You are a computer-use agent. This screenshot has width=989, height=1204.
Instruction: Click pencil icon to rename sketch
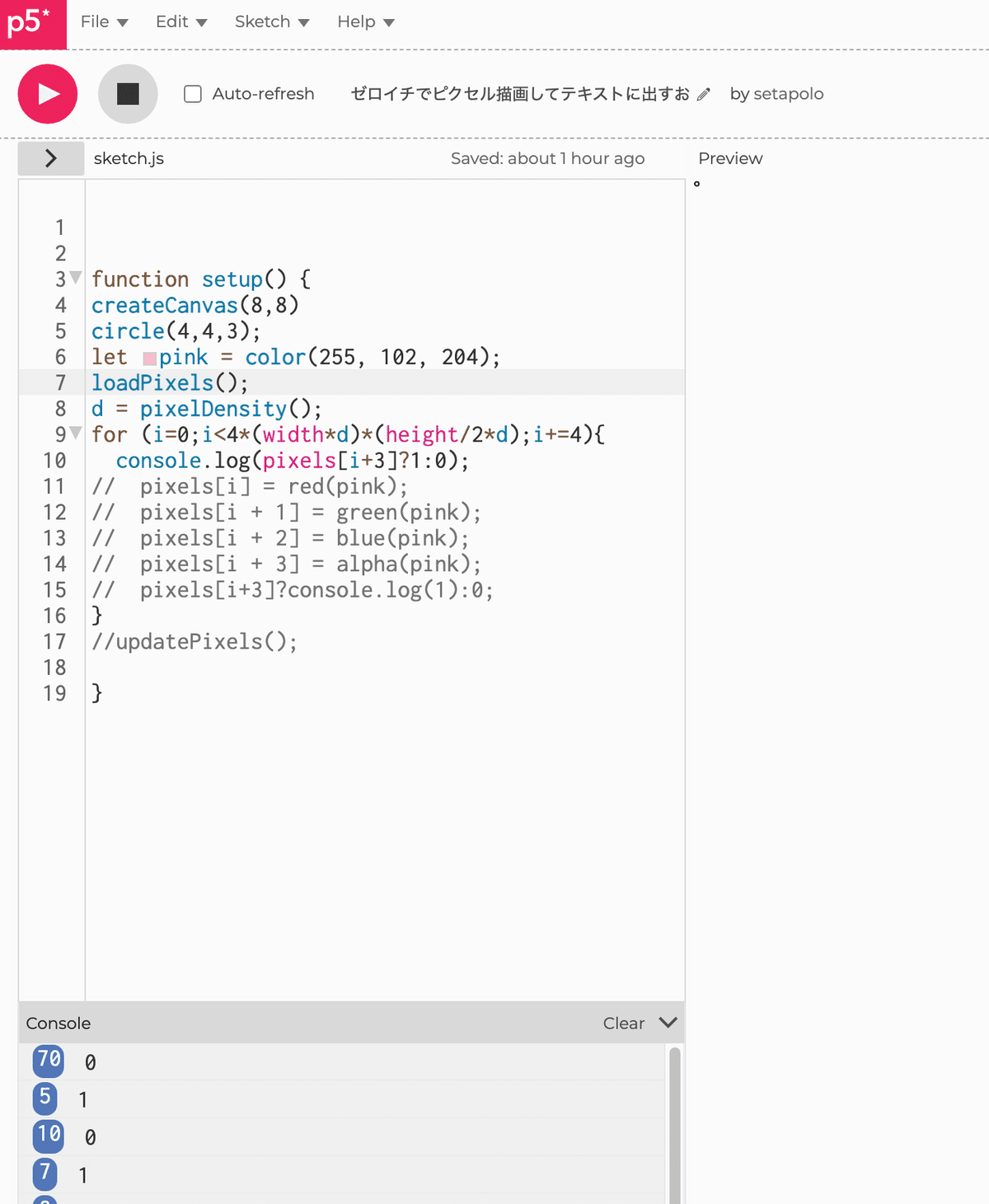tap(703, 94)
